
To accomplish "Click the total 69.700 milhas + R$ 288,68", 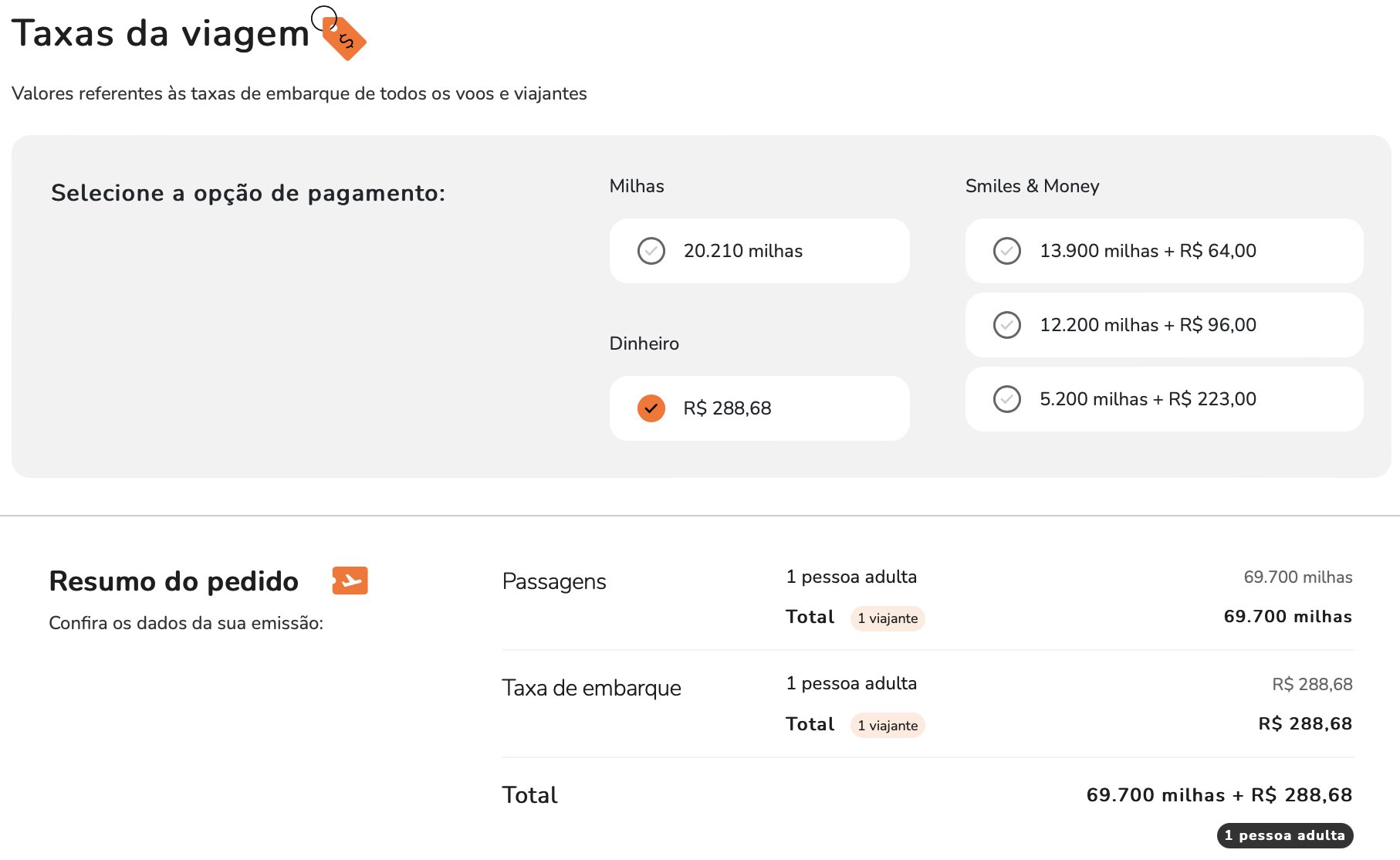I will [x=1219, y=795].
